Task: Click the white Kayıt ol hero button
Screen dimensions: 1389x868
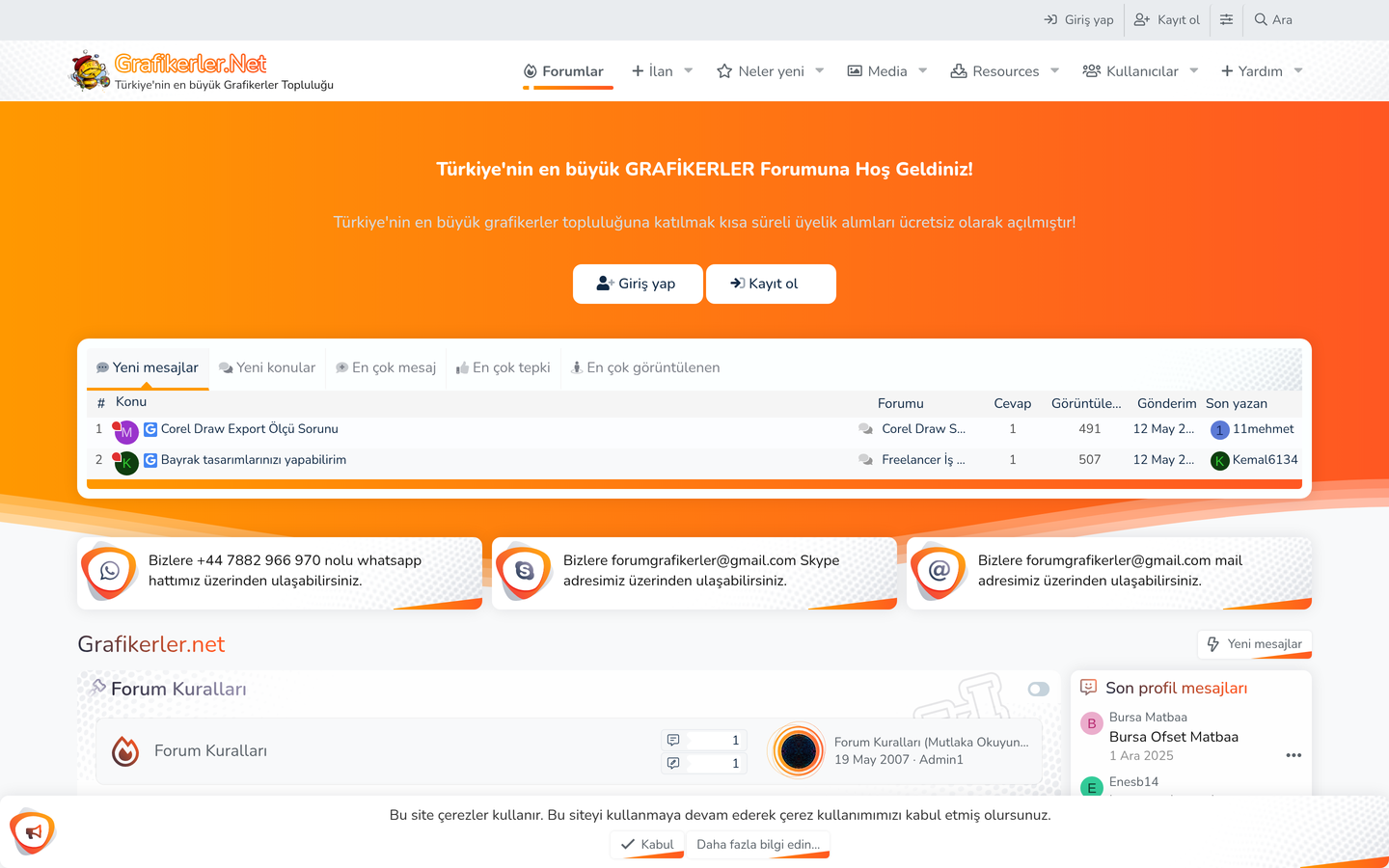Action: [771, 284]
